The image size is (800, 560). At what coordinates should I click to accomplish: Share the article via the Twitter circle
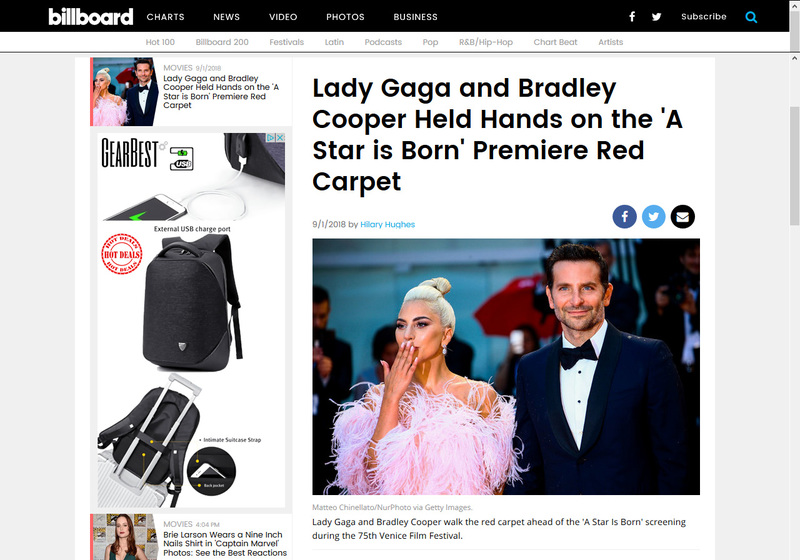(x=654, y=217)
